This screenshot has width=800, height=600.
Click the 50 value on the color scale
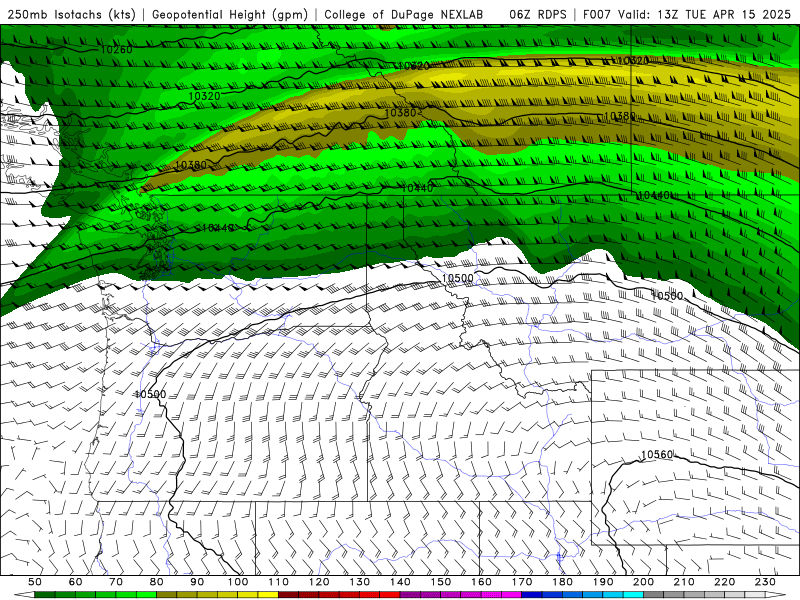(x=35, y=582)
